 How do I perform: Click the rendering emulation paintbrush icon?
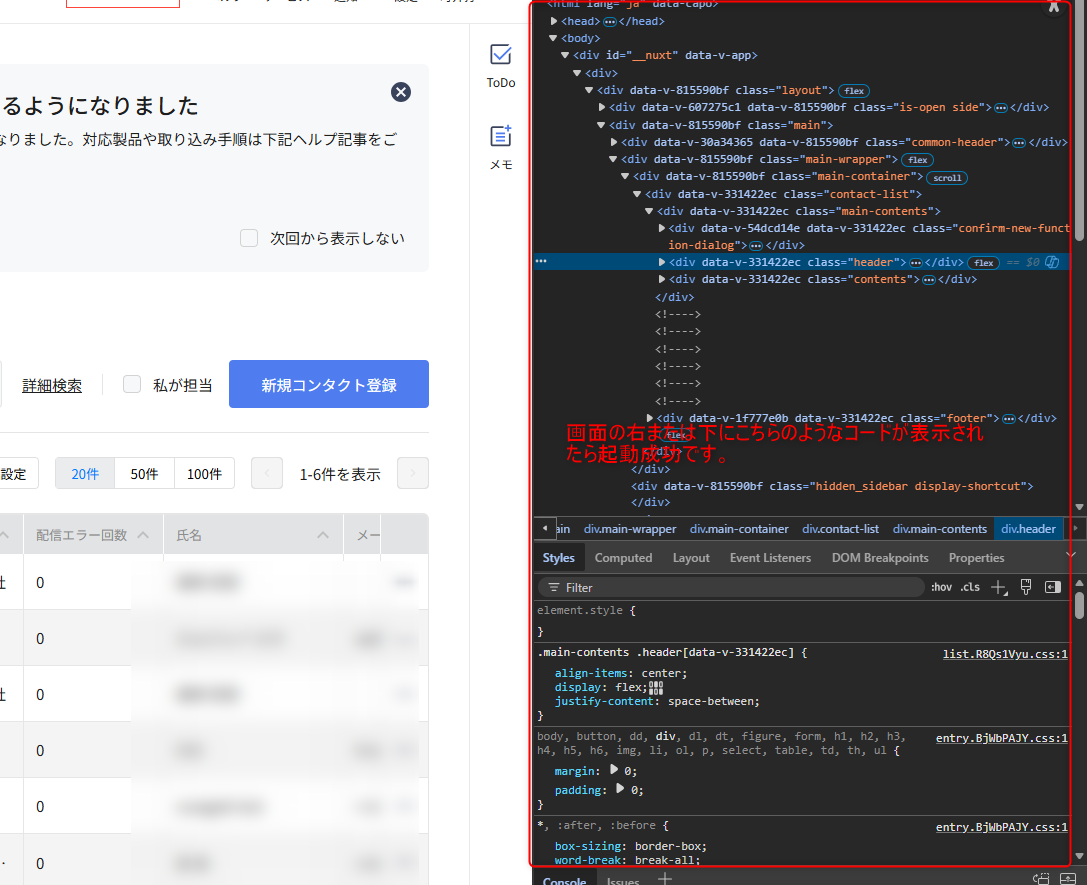point(1026,587)
